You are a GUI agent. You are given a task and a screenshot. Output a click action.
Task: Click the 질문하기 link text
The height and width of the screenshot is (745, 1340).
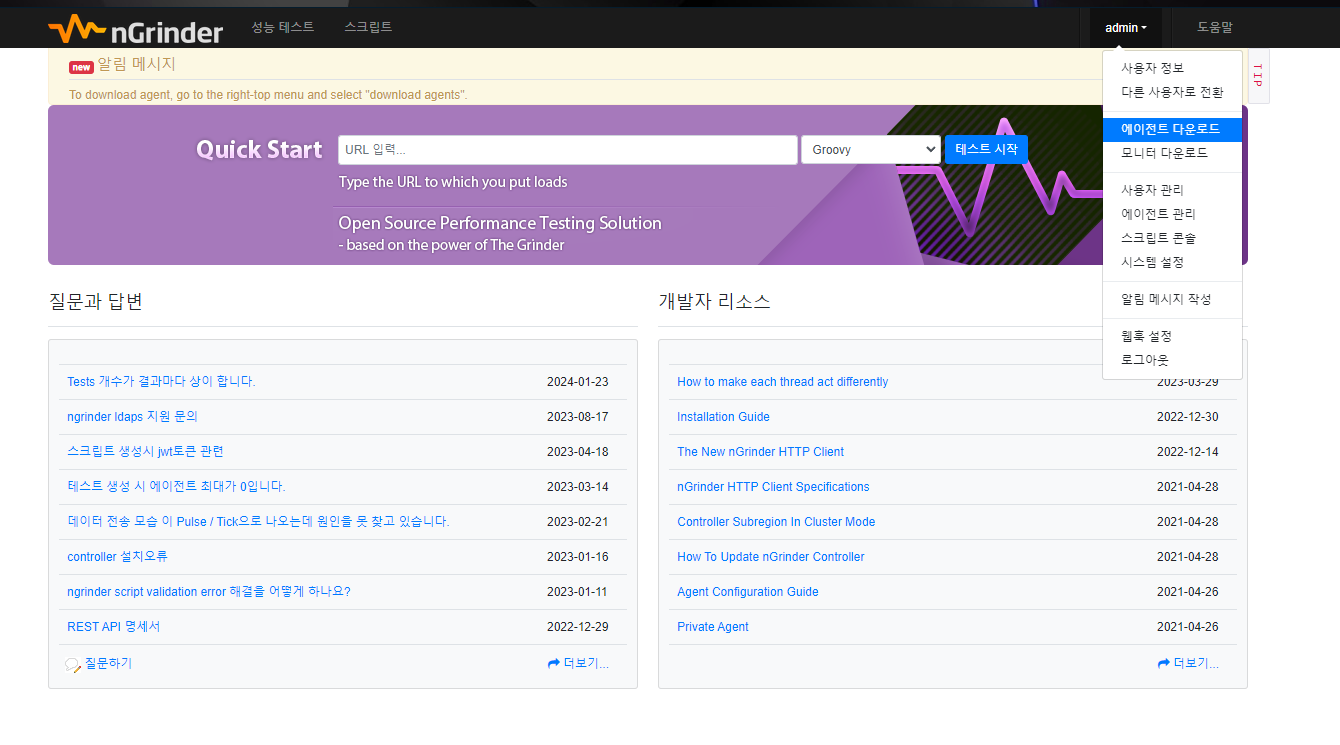[x=108, y=663]
